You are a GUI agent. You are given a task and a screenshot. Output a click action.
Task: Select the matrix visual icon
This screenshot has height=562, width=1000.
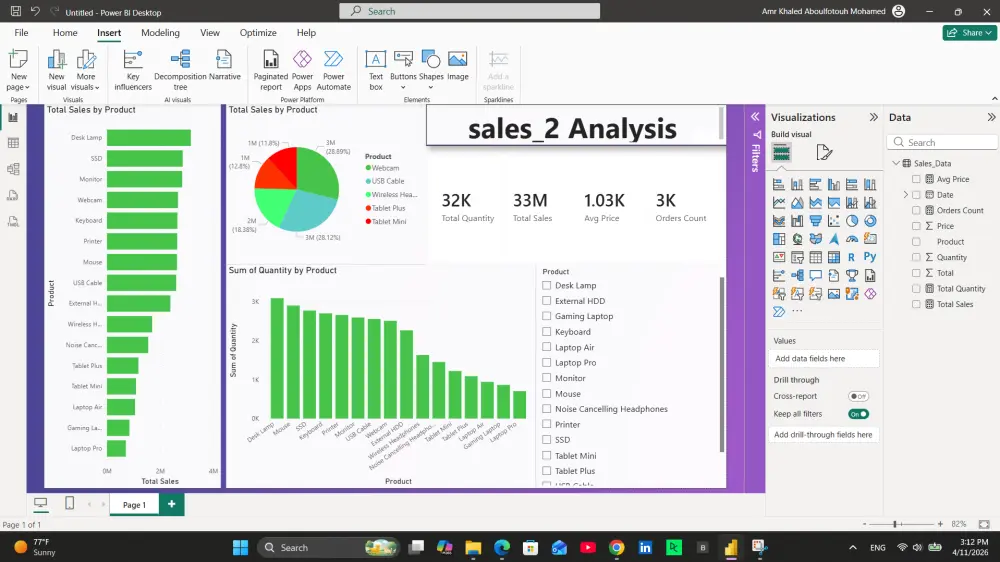[x=834, y=257]
